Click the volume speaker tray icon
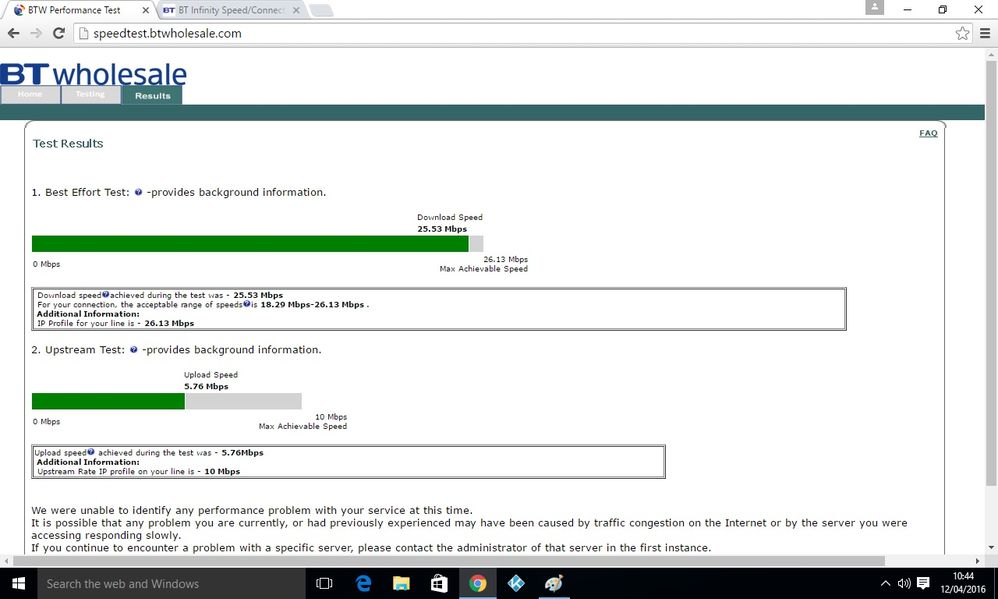The image size is (998, 599). 904,584
